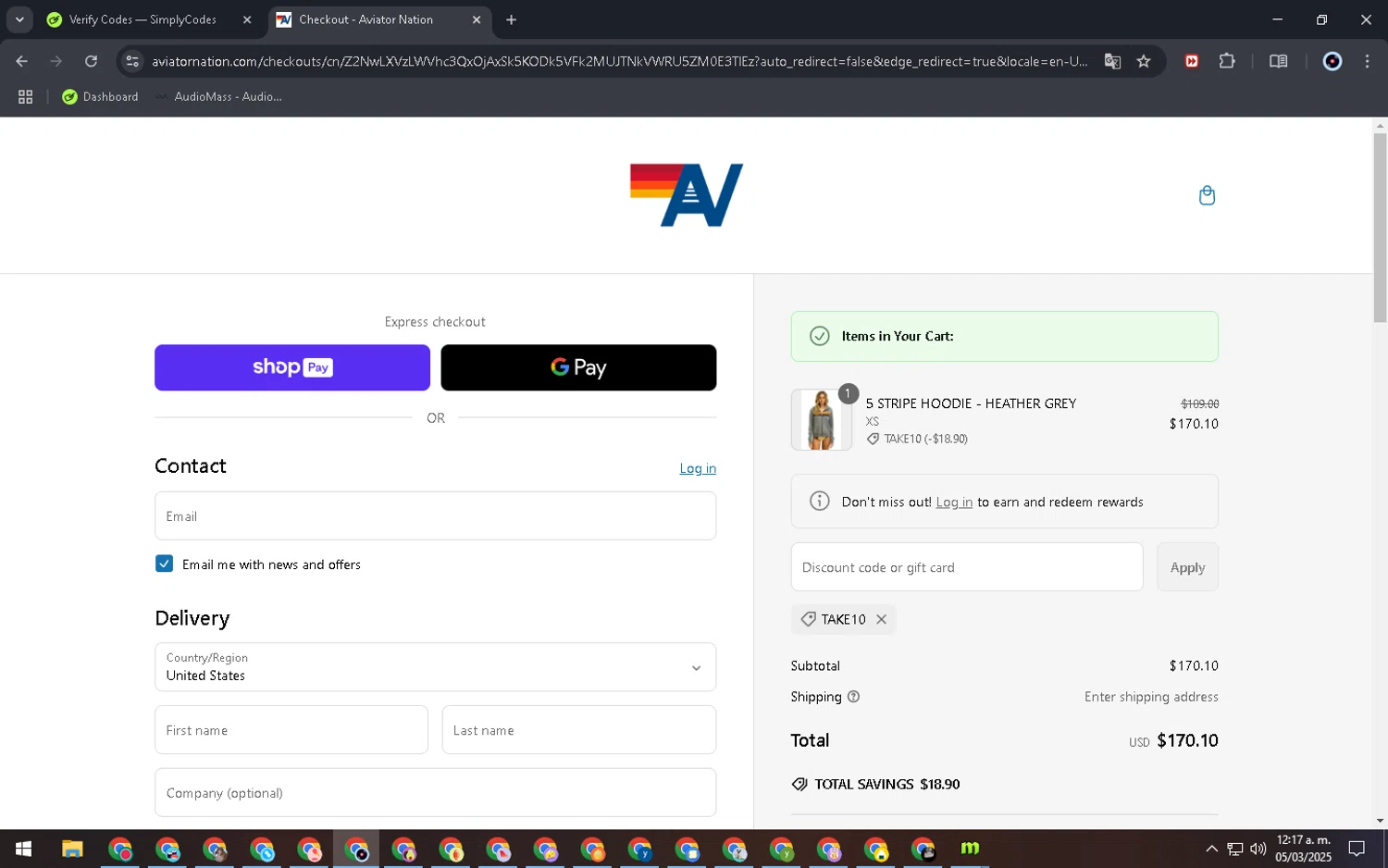This screenshot has width=1388, height=868.
Task: Open network icon in system tray
Action: (1234, 849)
